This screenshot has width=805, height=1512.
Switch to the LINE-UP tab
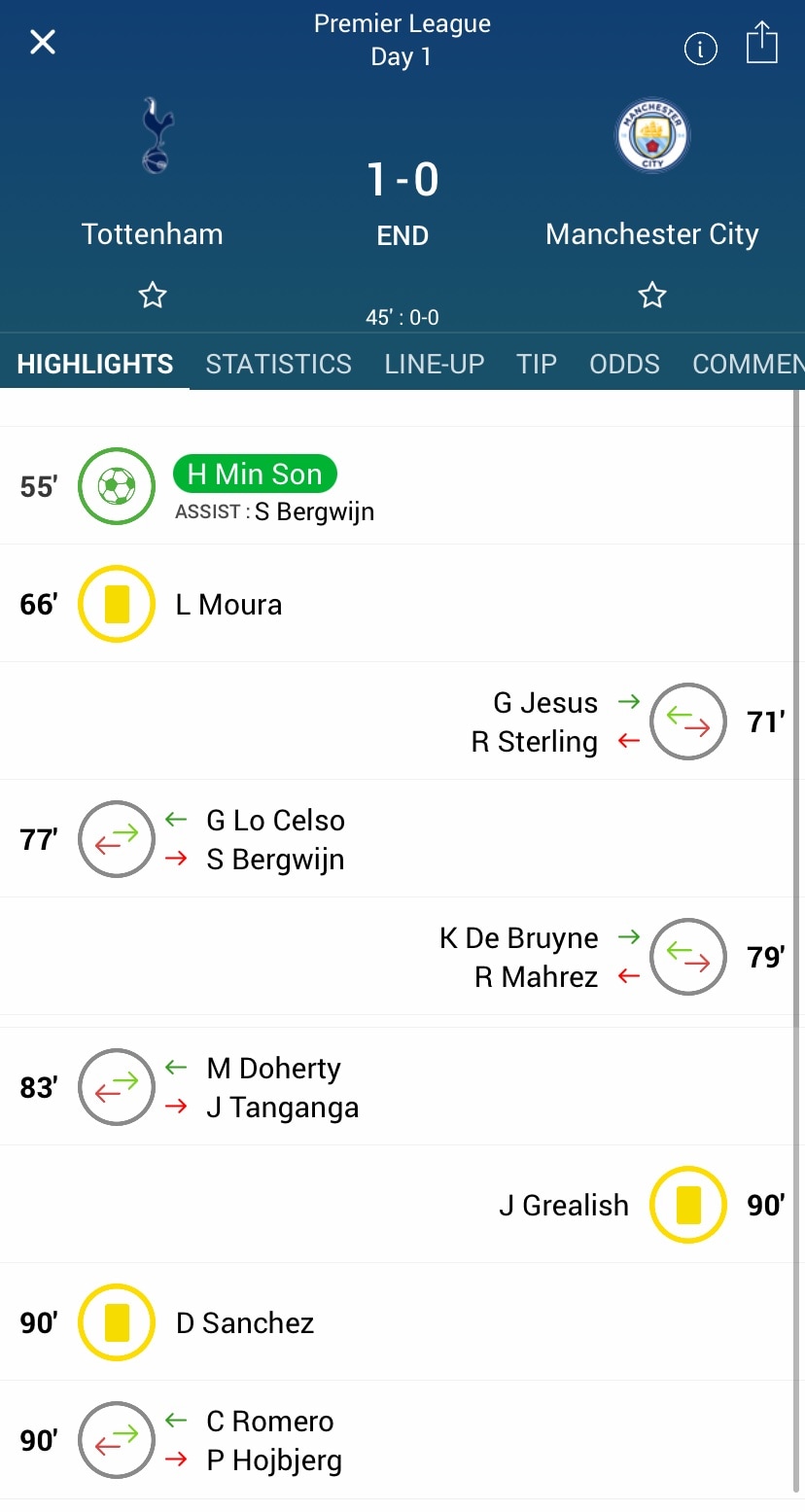point(435,364)
